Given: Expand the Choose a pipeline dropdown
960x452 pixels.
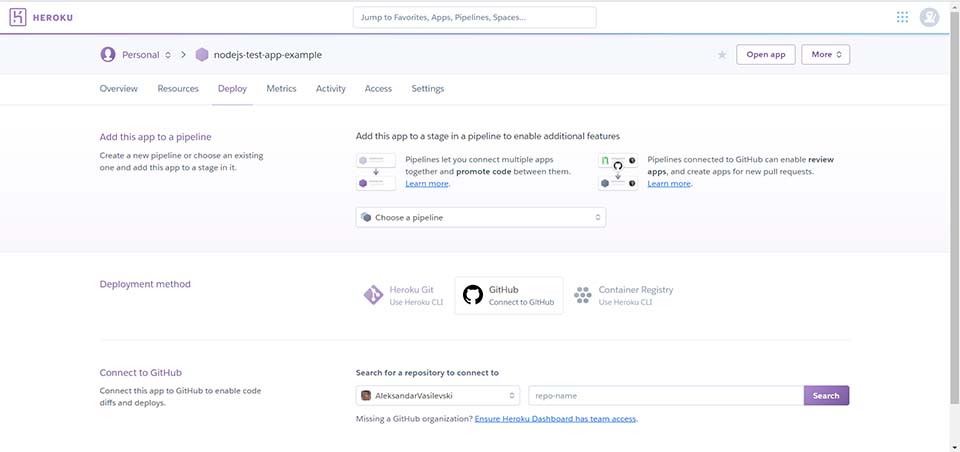Looking at the screenshot, I should [481, 217].
